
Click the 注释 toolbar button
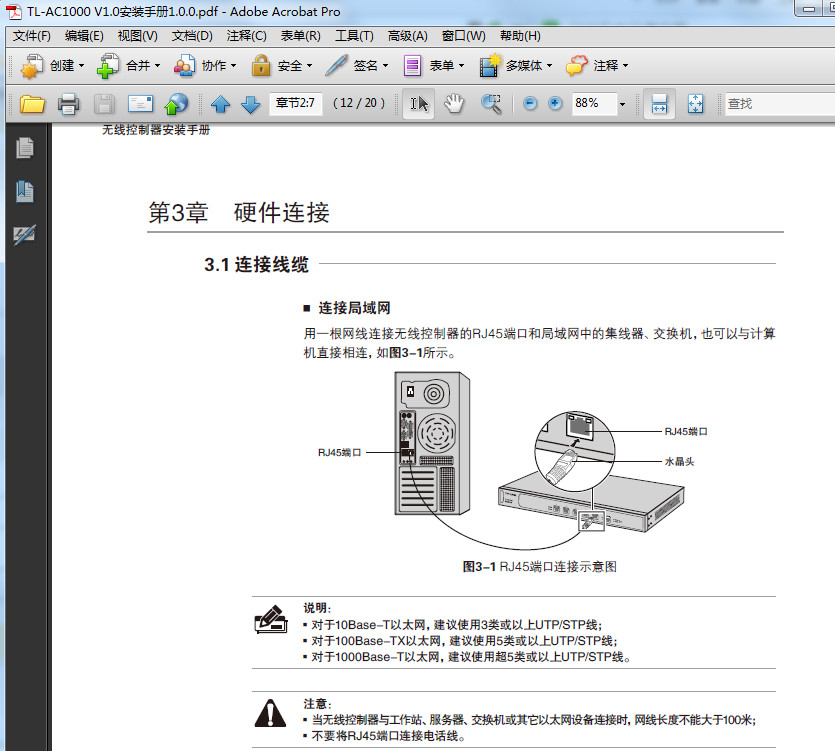597,65
